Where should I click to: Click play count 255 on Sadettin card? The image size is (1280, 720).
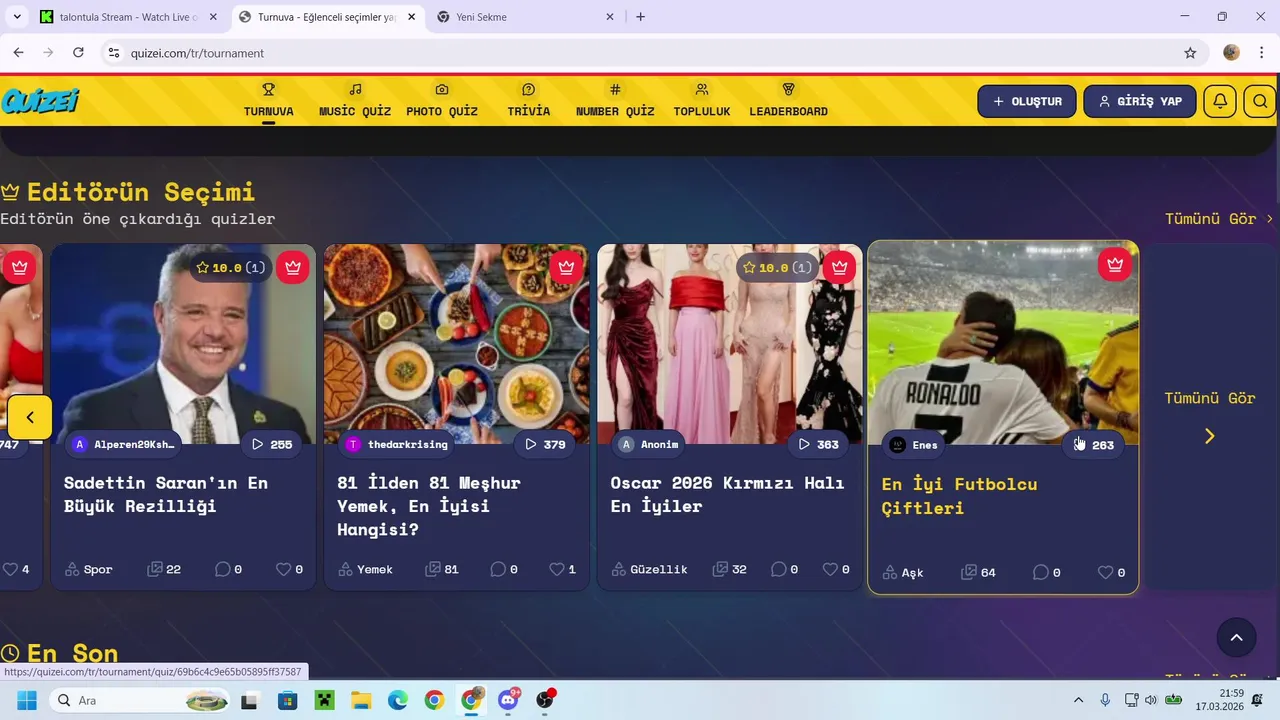(272, 444)
